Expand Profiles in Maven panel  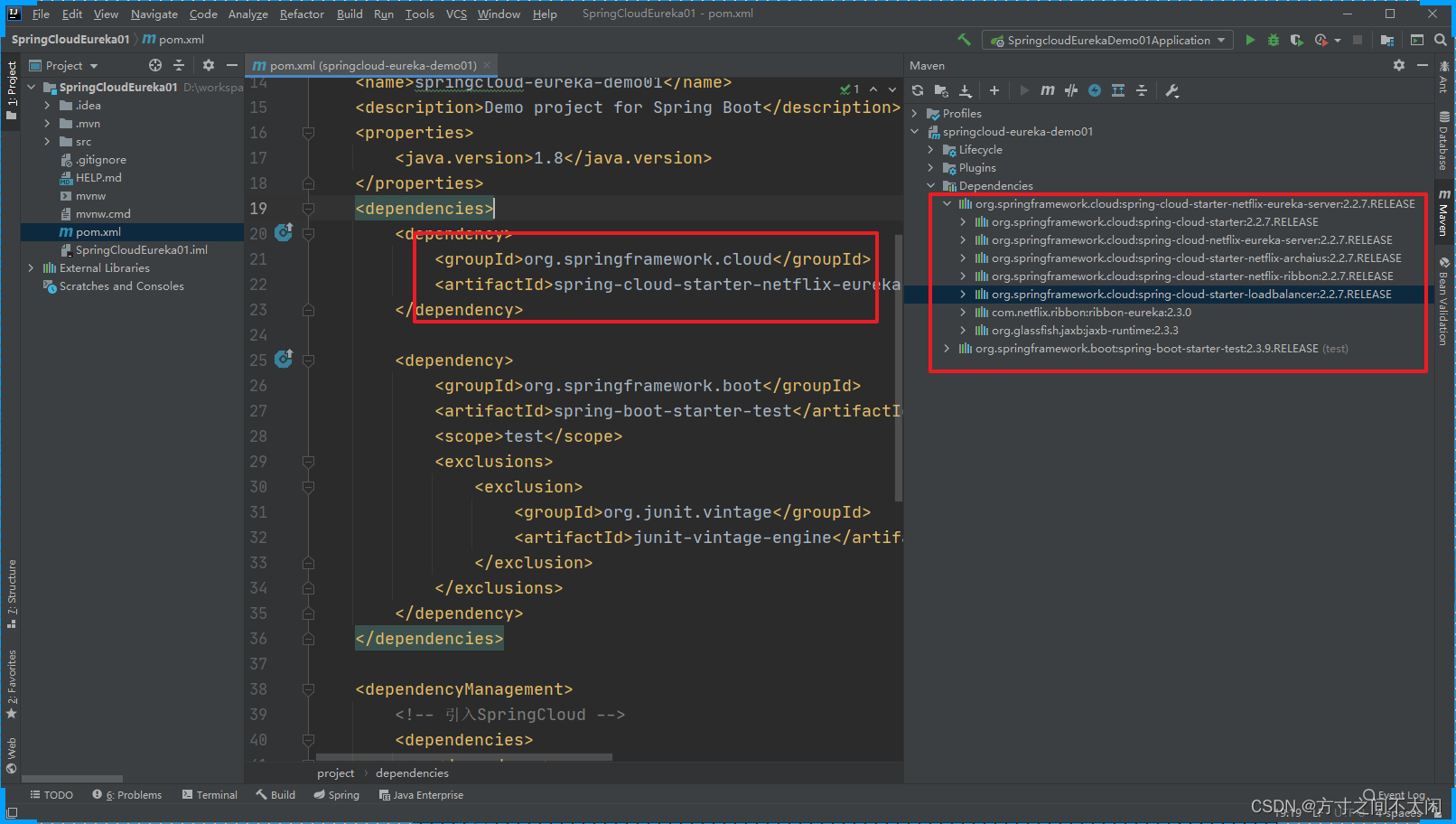[914, 114]
